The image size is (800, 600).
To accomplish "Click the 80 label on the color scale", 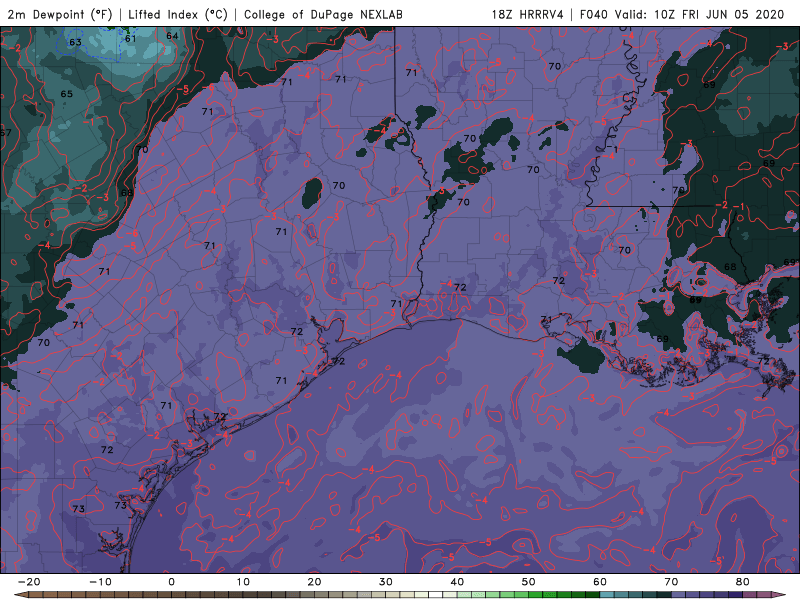I will (743, 582).
